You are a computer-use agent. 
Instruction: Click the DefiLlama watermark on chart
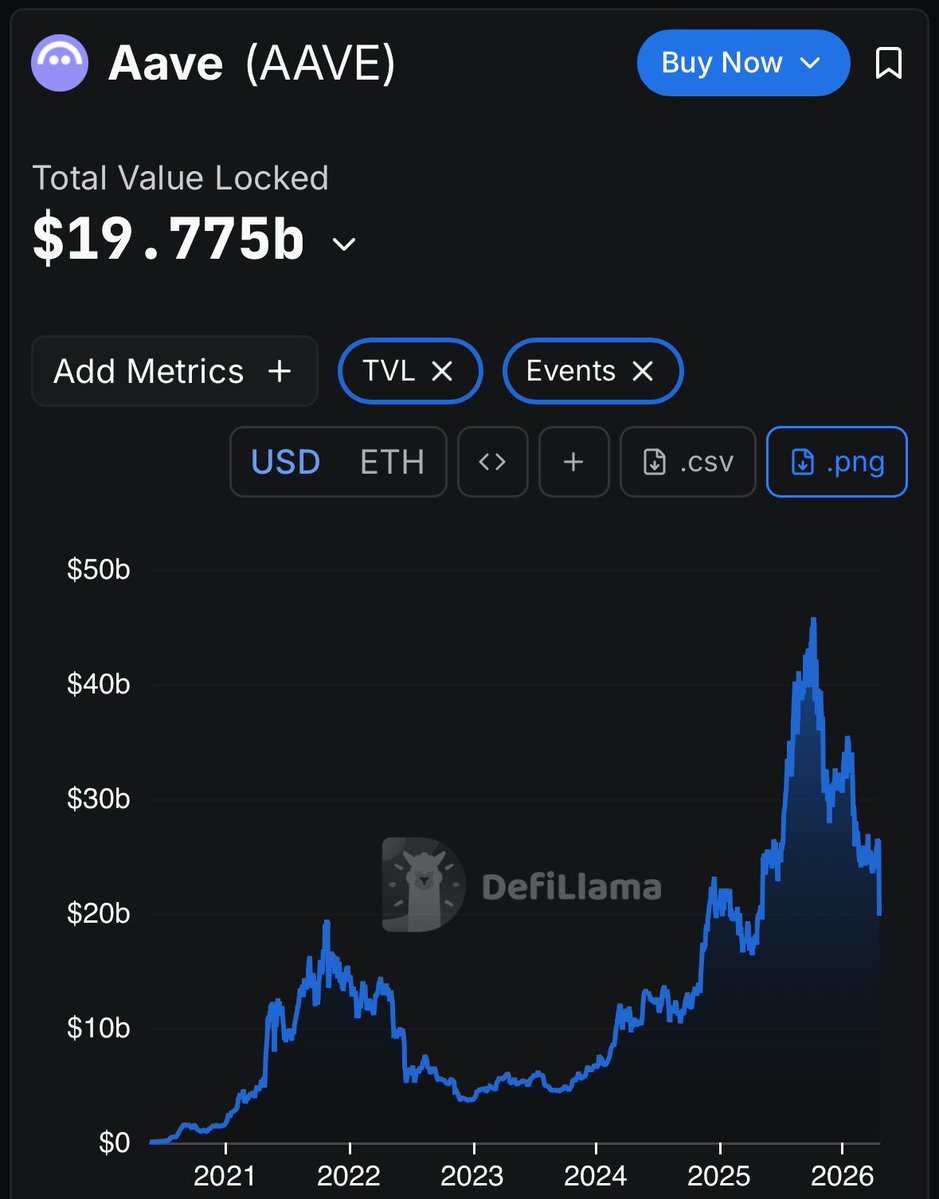click(522, 885)
